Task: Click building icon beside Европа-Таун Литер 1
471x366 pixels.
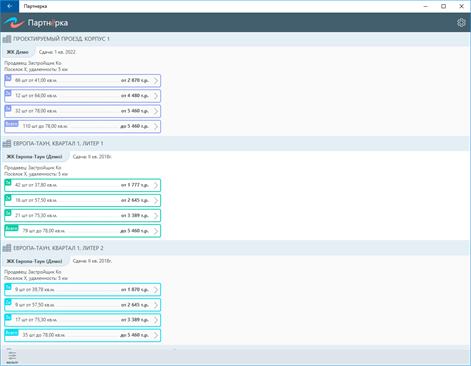Action: coord(7,144)
